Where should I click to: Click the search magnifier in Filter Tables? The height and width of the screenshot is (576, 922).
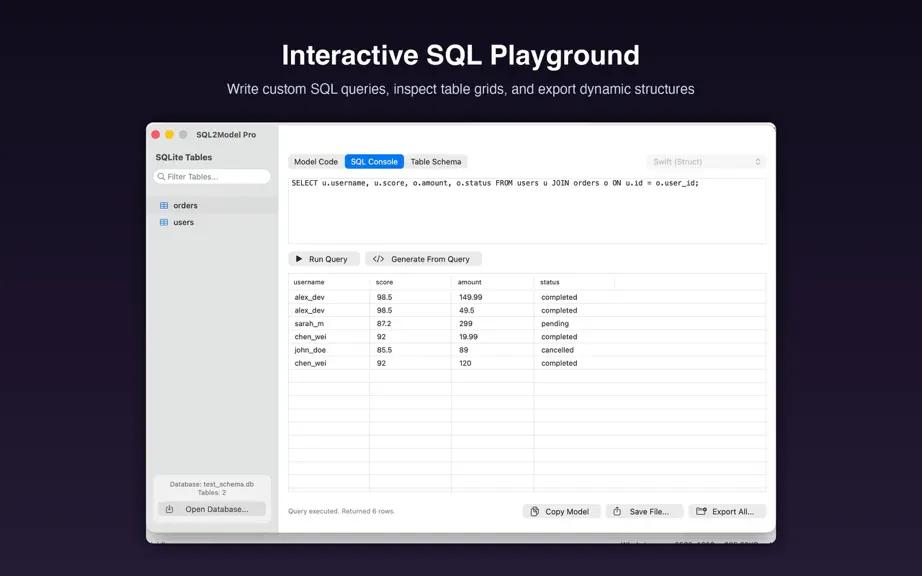coord(161,176)
